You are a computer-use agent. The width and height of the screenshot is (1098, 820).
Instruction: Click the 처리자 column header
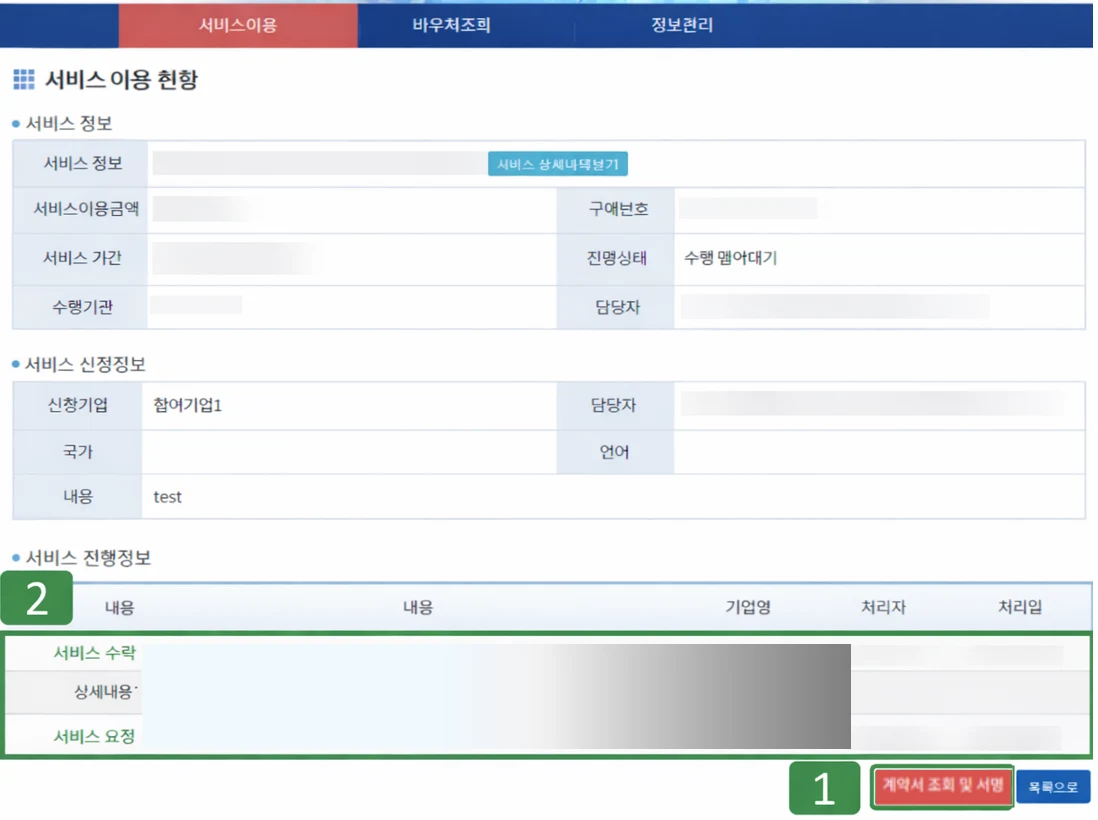884,607
